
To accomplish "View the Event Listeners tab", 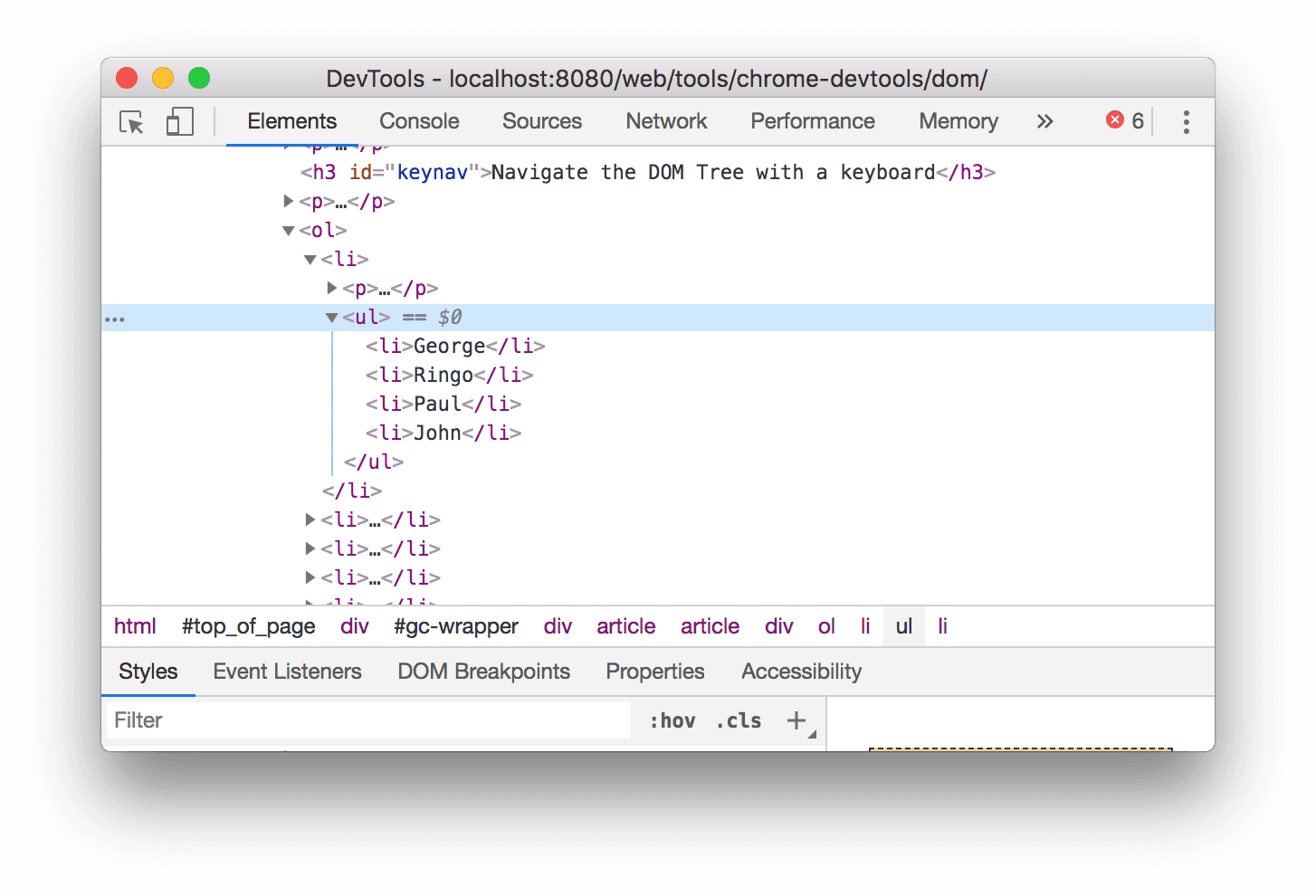I will [287, 672].
